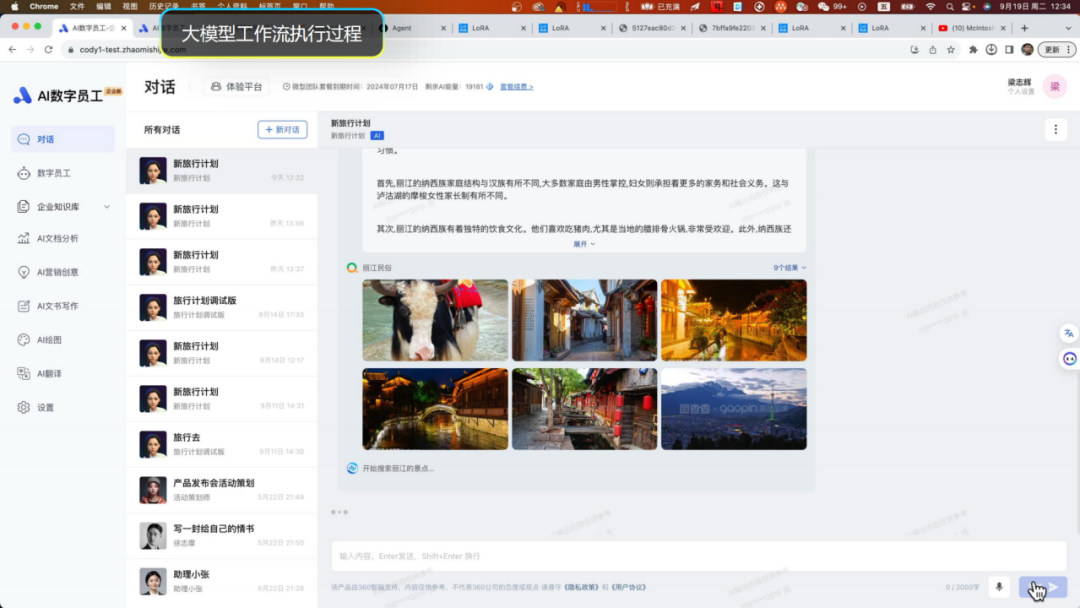Open the first 丽江 cow photo thumbnail
The width and height of the screenshot is (1080, 608).
coord(434,320)
